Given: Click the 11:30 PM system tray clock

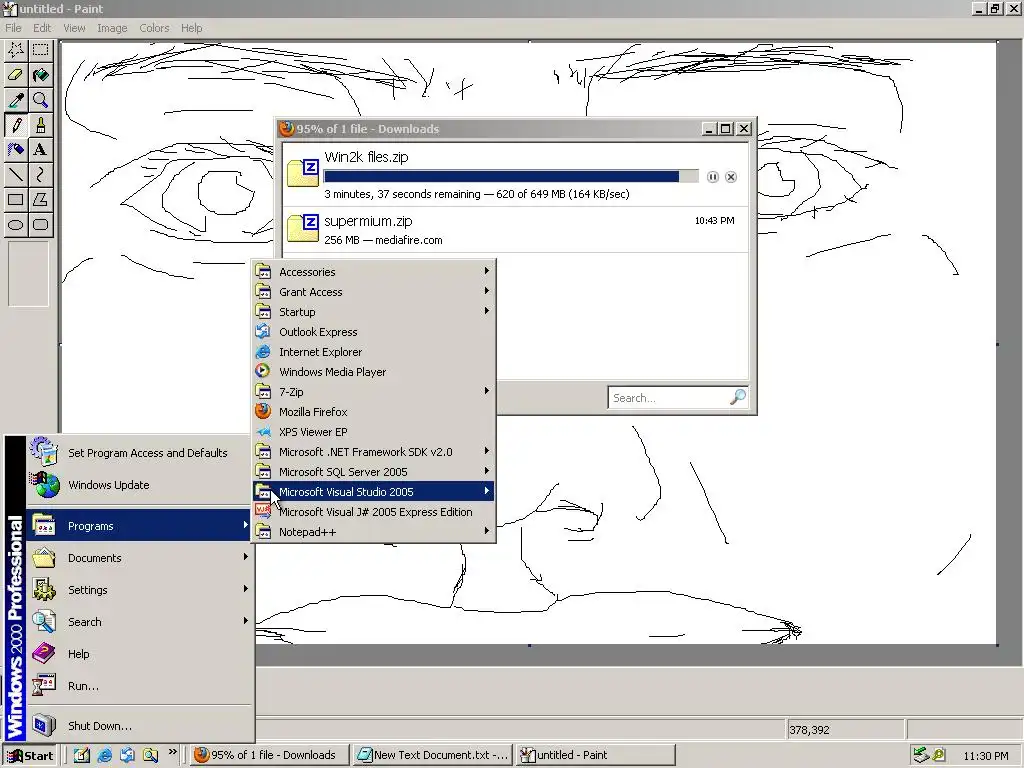Looking at the screenshot, I should point(985,756).
